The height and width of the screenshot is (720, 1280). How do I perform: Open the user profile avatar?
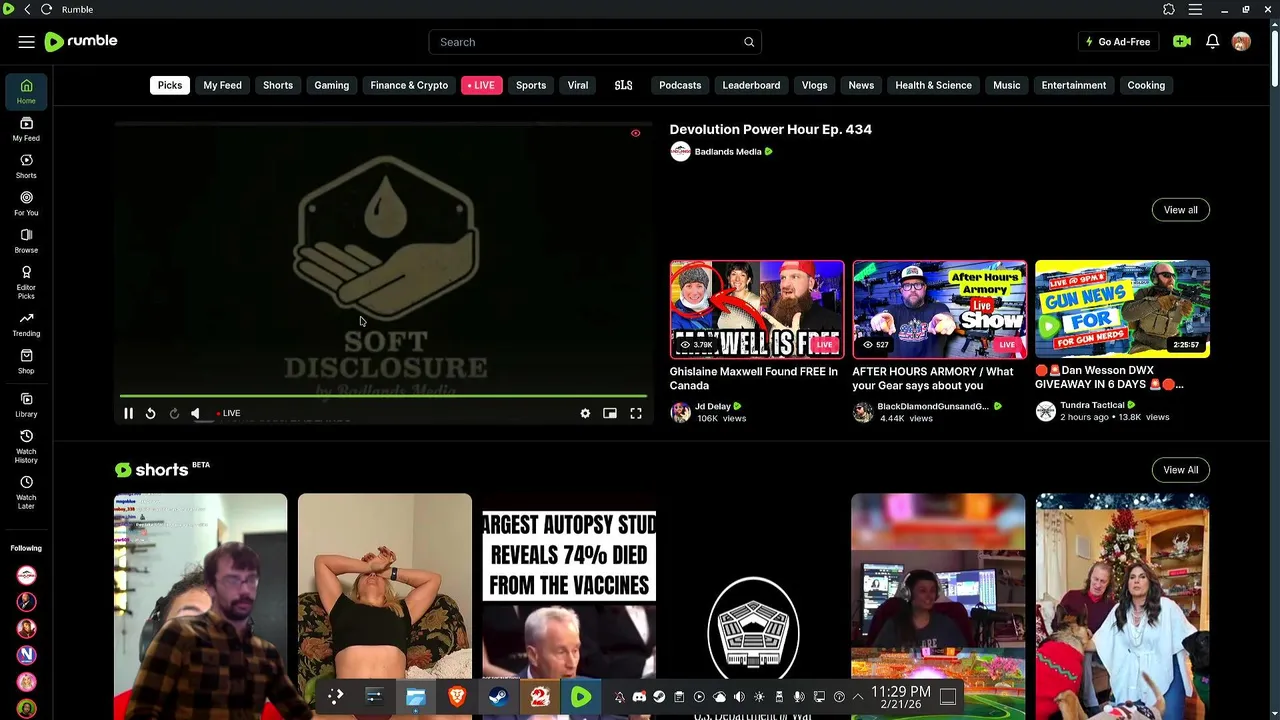[x=1241, y=42]
